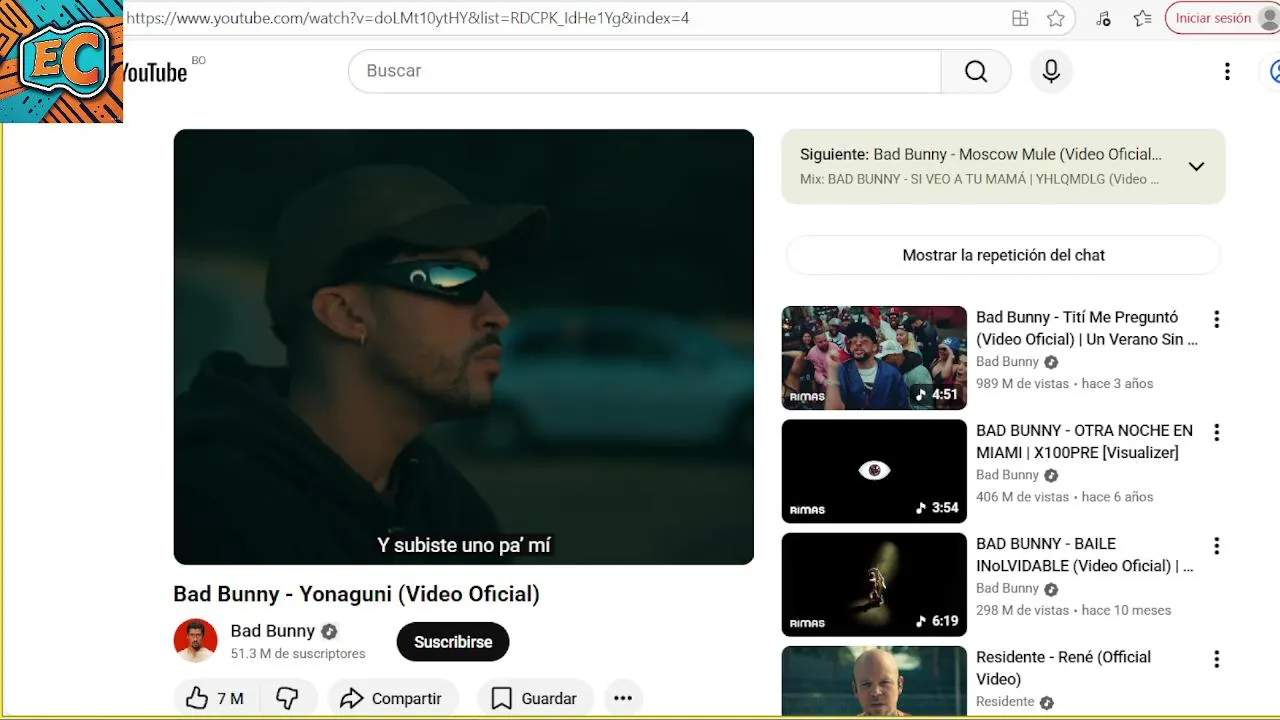1280x720 pixels.
Task: Open Tití Me Preguntó video thumbnail
Action: pyautogui.click(x=874, y=357)
